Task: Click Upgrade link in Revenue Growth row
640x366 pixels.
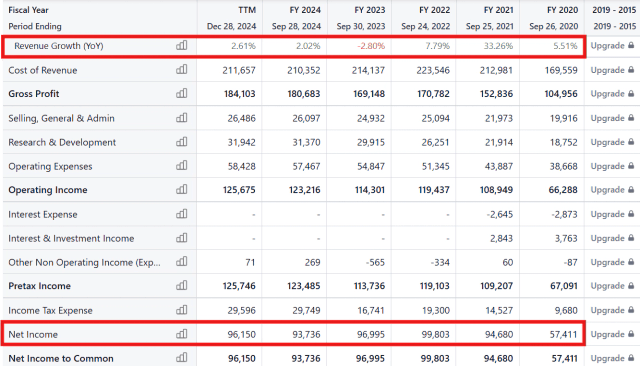Action: tap(612, 46)
